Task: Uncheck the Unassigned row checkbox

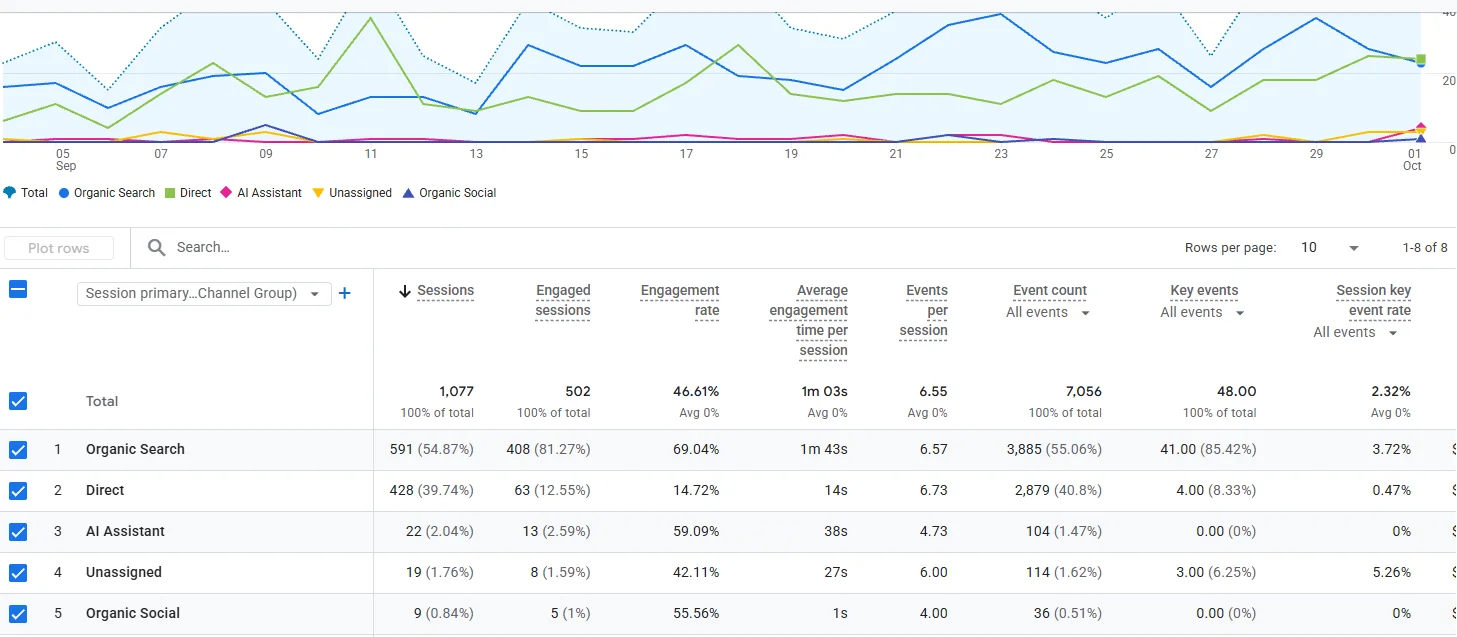Action: [x=18, y=573]
